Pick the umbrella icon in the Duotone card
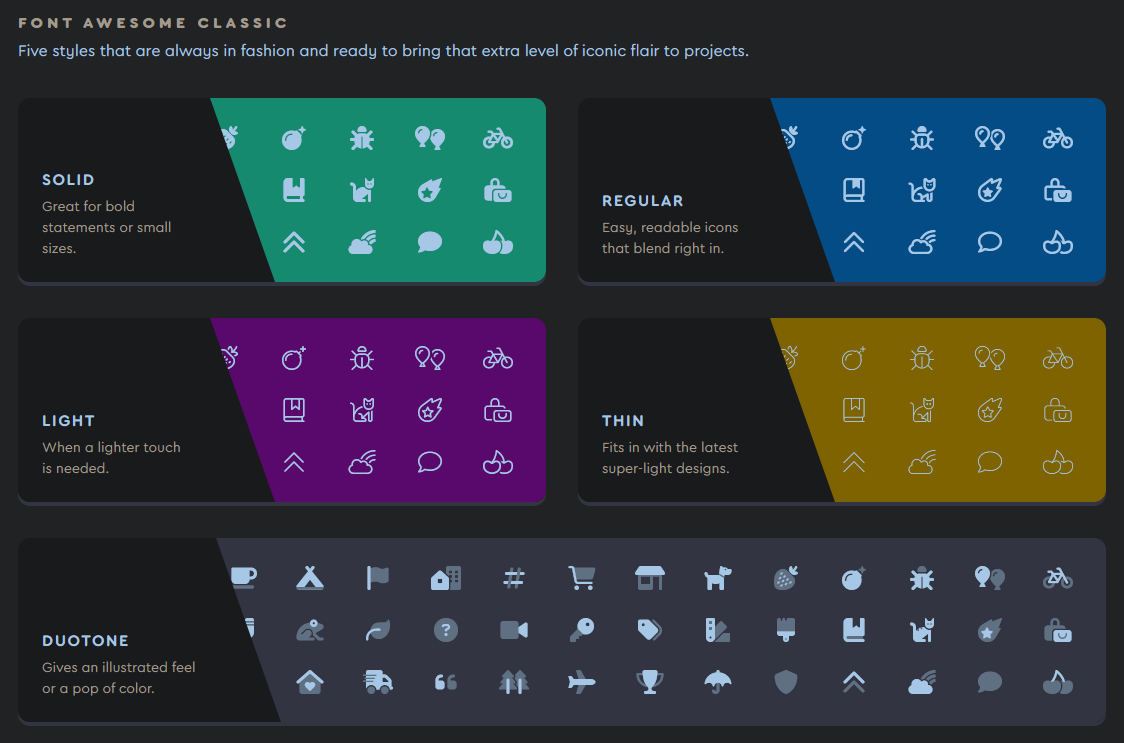This screenshot has height=743, width=1124. click(x=717, y=682)
